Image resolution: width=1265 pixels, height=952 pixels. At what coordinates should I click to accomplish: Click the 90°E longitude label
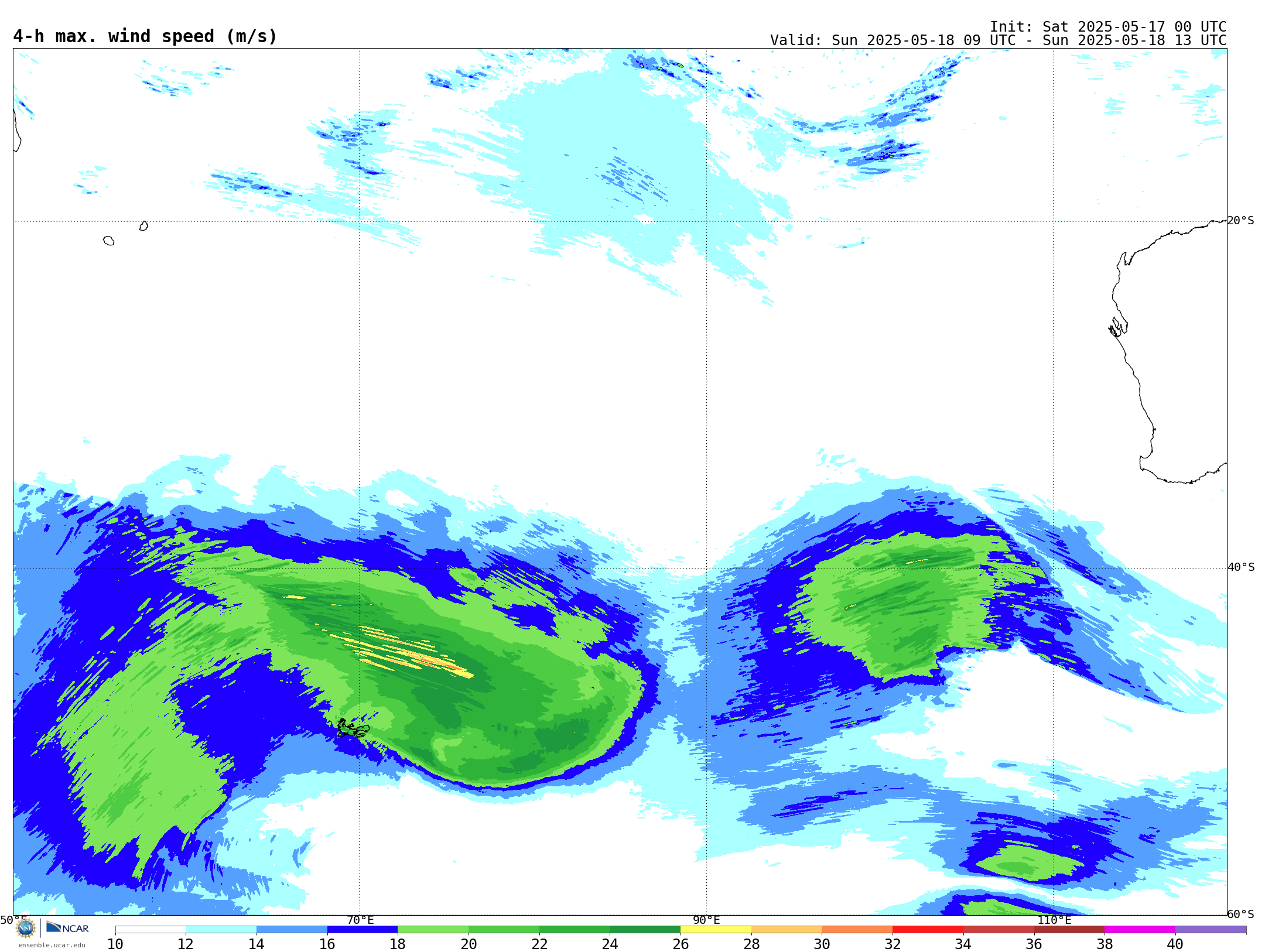point(706,920)
